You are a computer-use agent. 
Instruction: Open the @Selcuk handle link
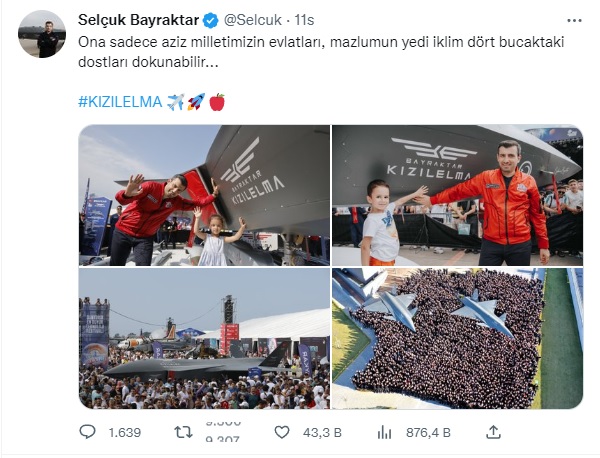[253, 20]
